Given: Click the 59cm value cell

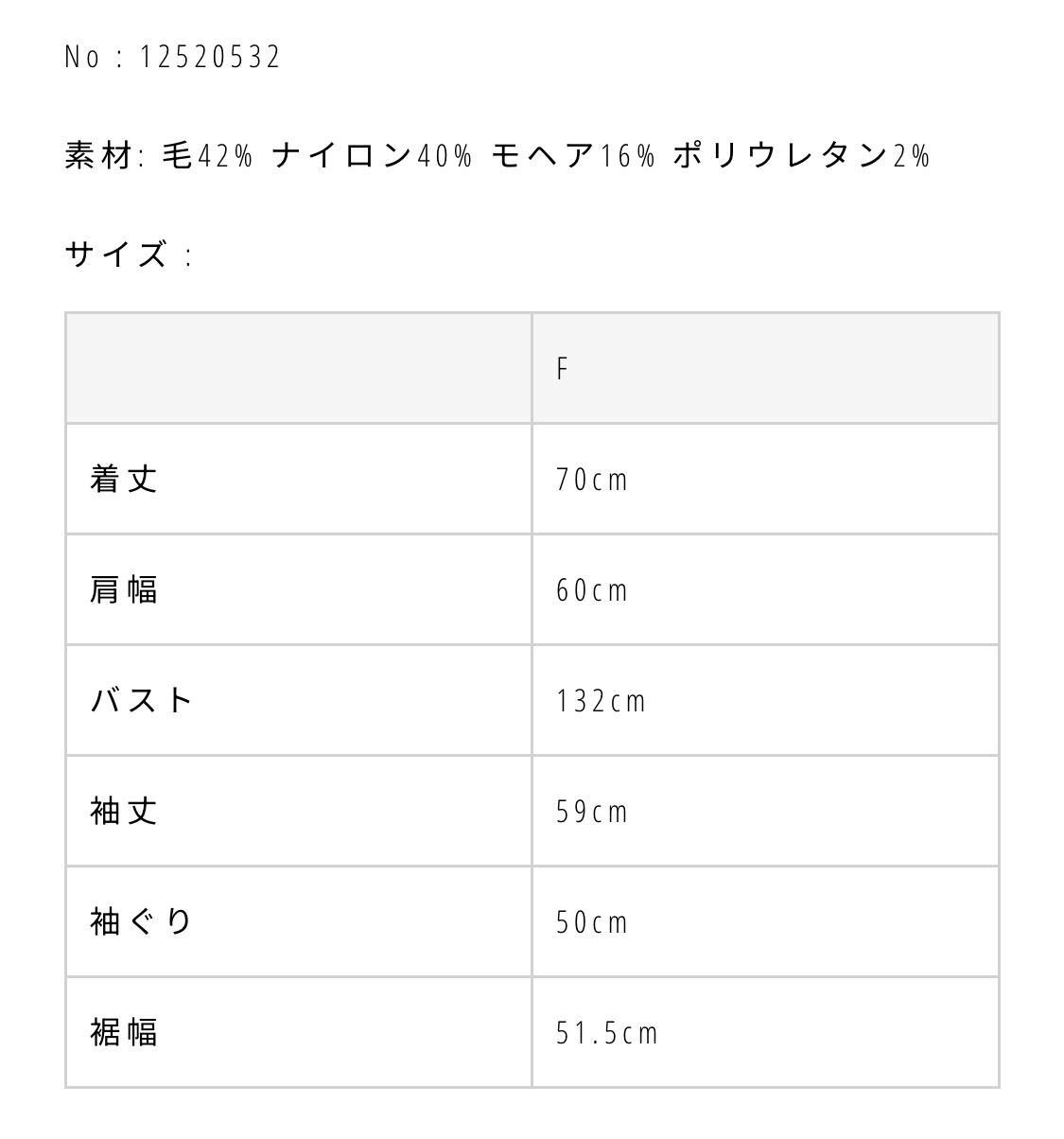Looking at the screenshot, I should [592, 812].
